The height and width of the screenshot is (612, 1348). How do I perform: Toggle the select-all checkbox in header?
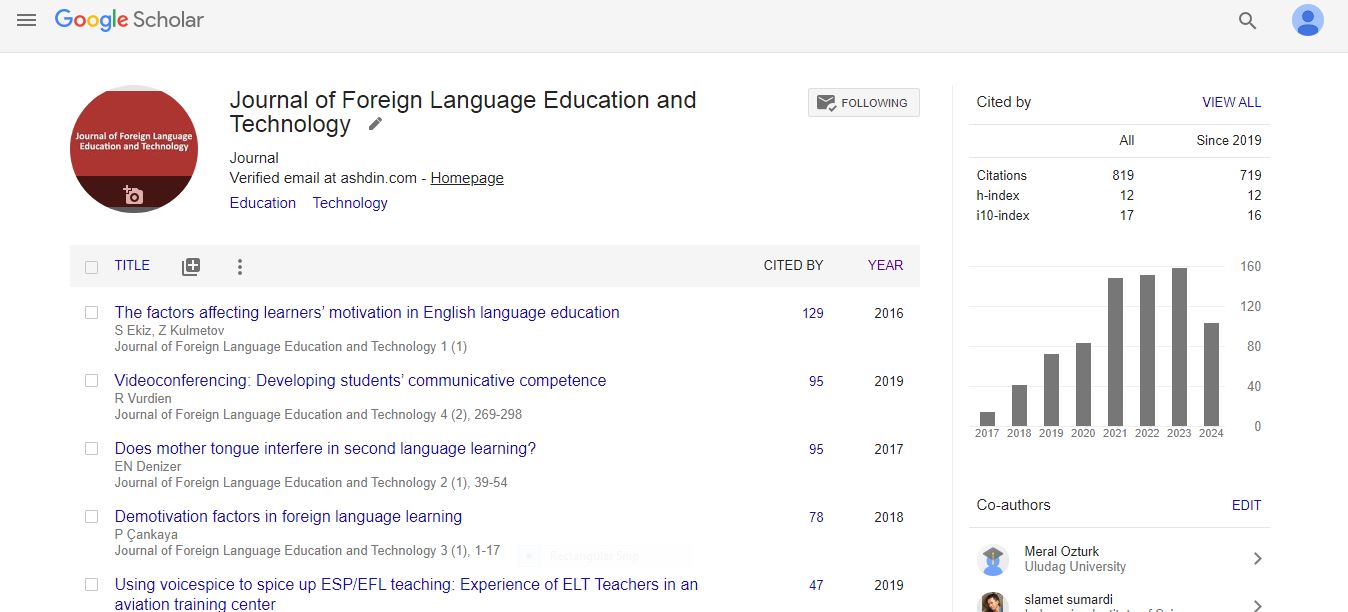92,267
